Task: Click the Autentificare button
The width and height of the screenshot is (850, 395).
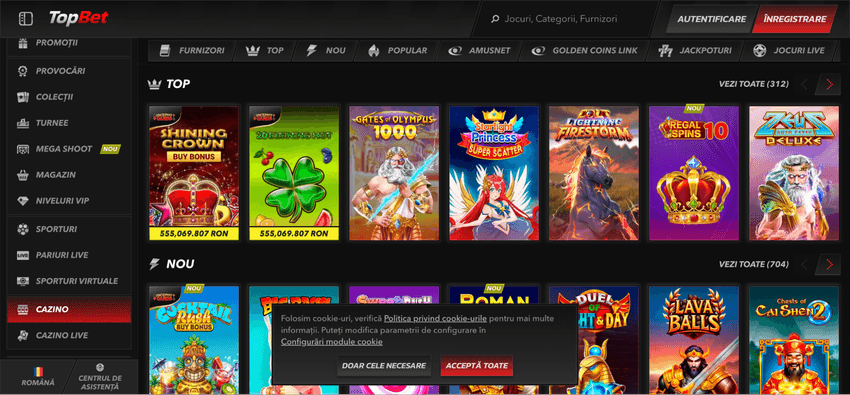Action: point(711,19)
